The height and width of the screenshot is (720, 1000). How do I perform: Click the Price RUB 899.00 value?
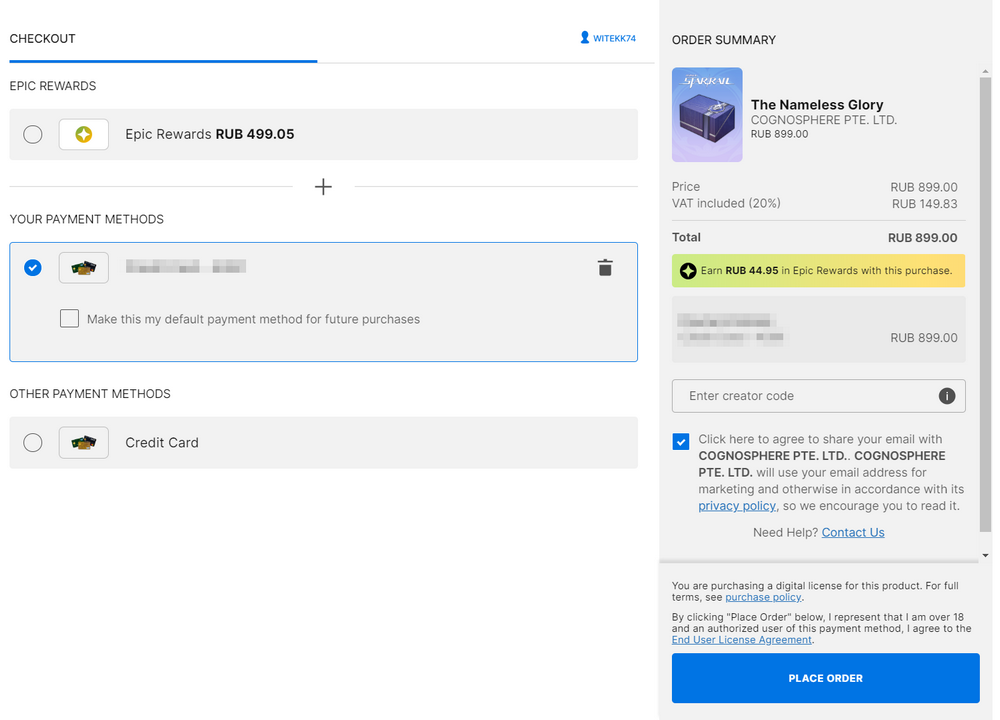(x=923, y=187)
